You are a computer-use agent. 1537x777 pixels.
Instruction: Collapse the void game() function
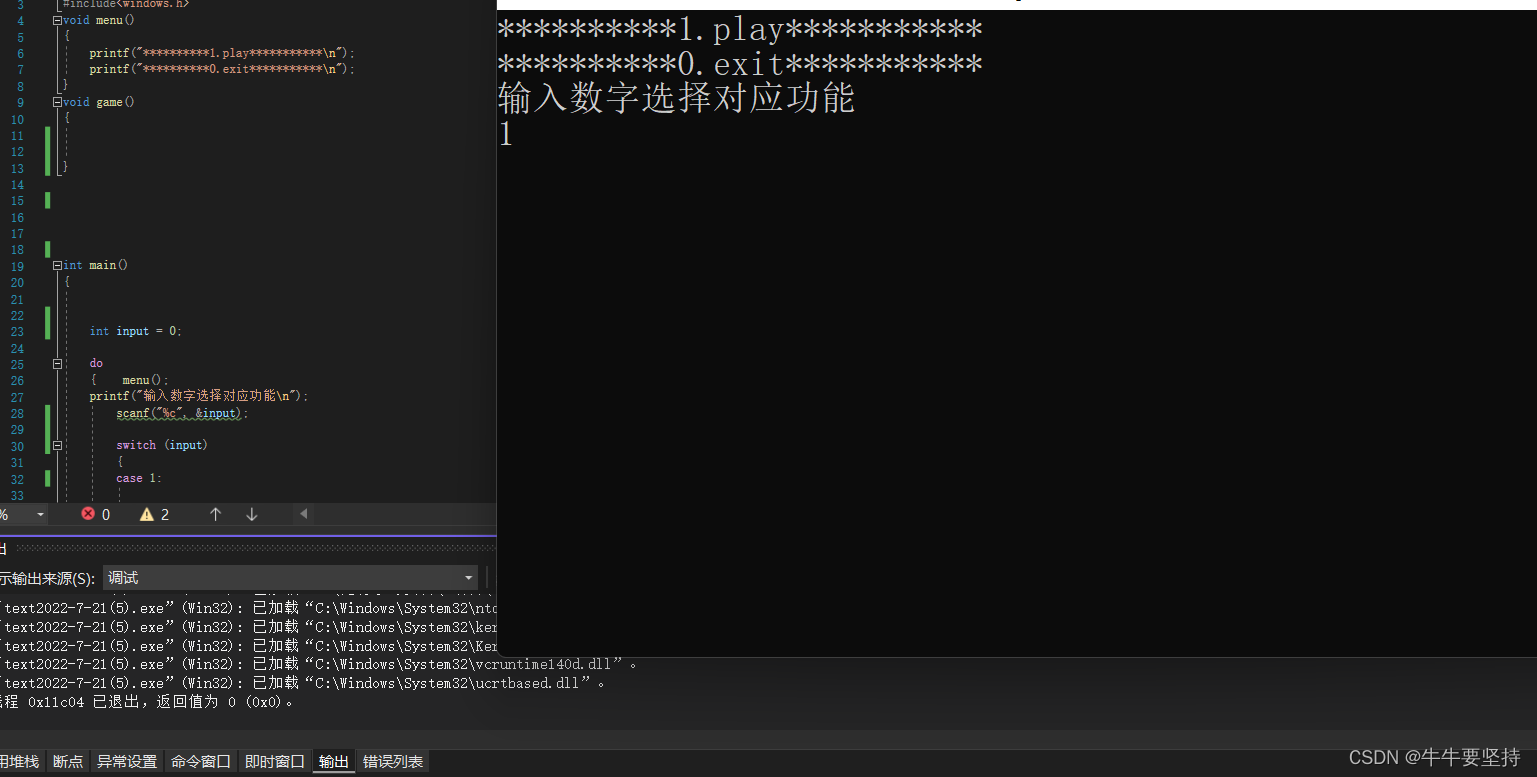[58, 102]
